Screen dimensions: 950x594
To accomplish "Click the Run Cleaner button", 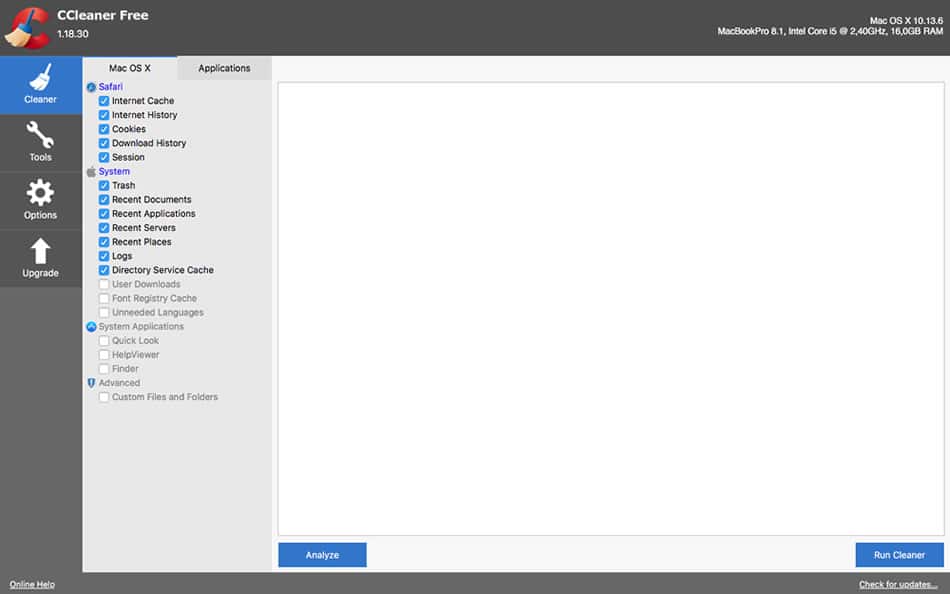I will click(900, 555).
